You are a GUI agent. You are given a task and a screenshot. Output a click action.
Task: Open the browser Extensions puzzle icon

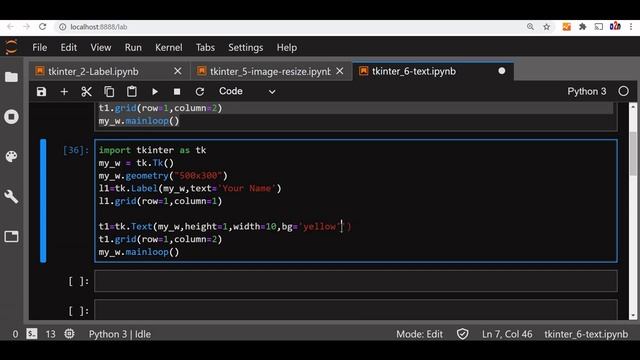(x=582, y=27)
